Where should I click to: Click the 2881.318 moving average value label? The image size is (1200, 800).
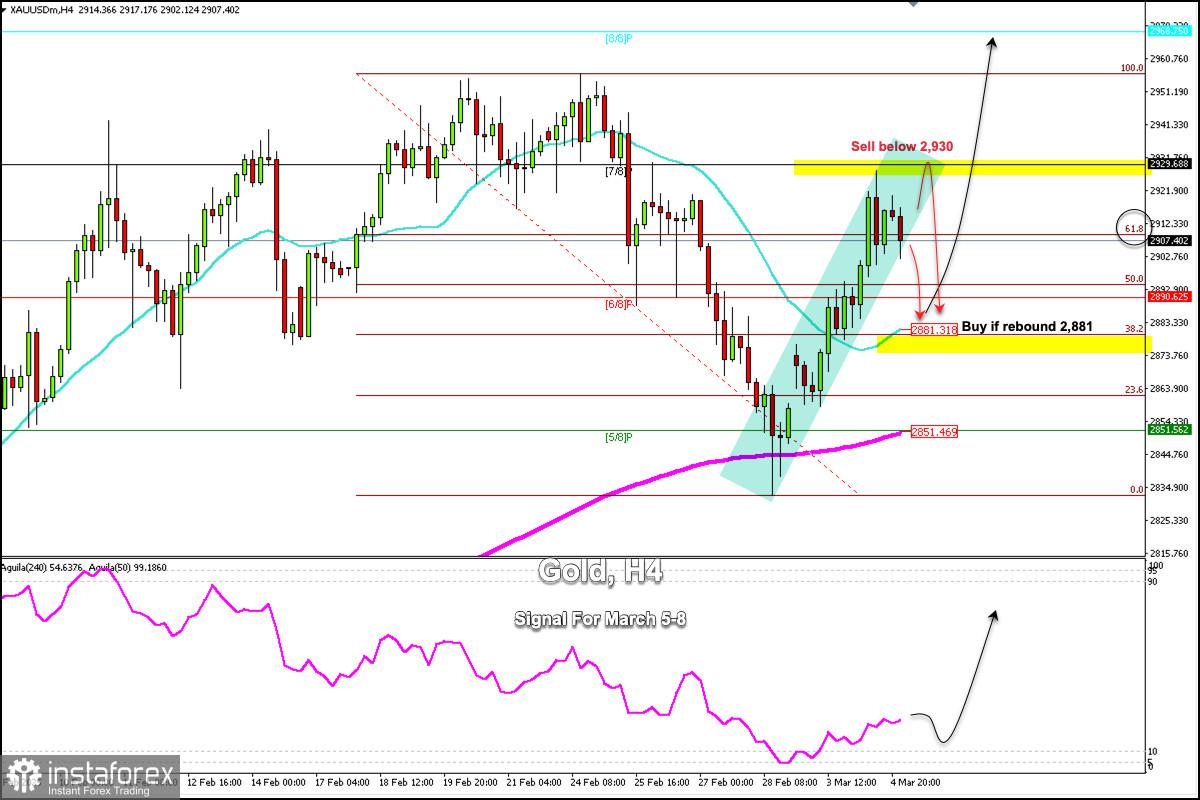tap(934, 328)
